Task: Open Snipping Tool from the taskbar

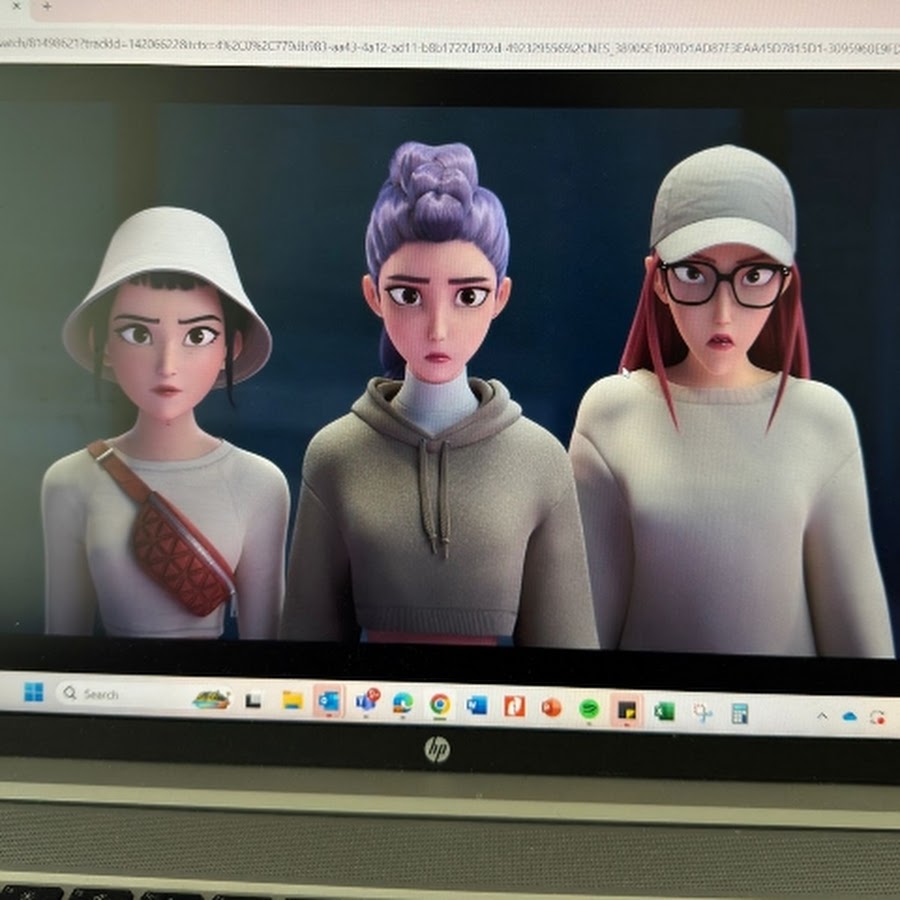Action: click(702, 712)
